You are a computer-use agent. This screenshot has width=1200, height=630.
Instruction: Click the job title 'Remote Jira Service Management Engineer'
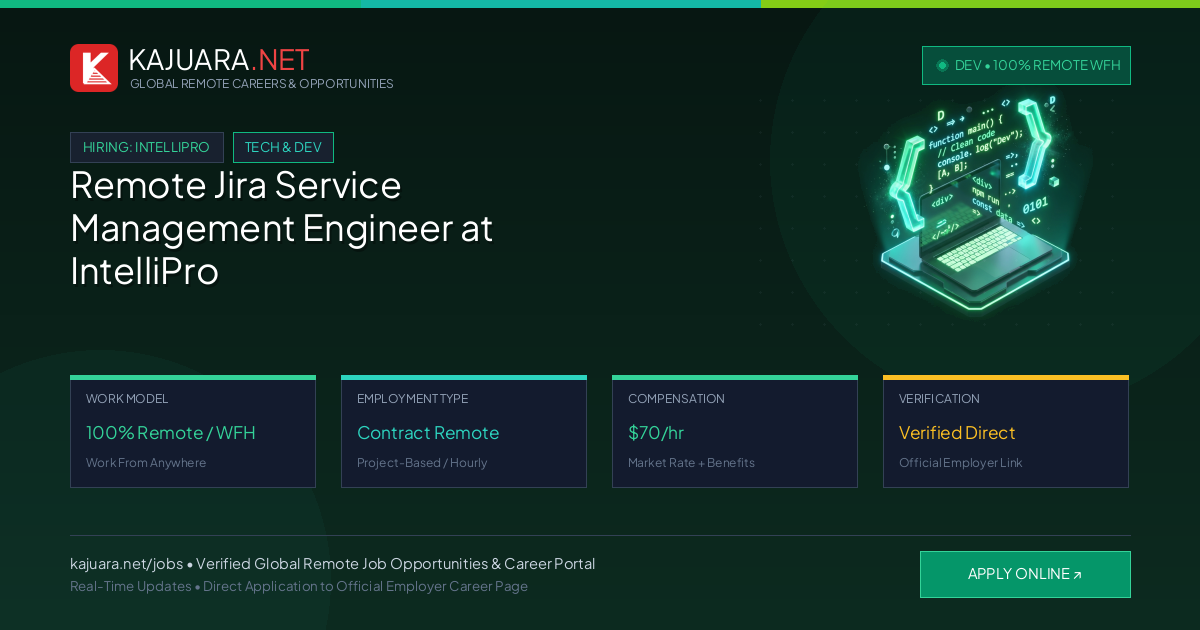(x=282, y=228)
